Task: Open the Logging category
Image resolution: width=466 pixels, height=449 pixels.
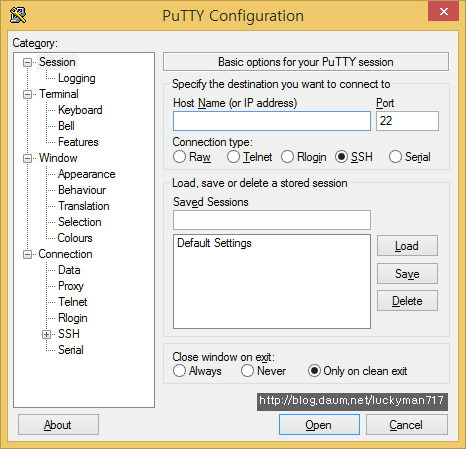Action: (x=77, y=78)
